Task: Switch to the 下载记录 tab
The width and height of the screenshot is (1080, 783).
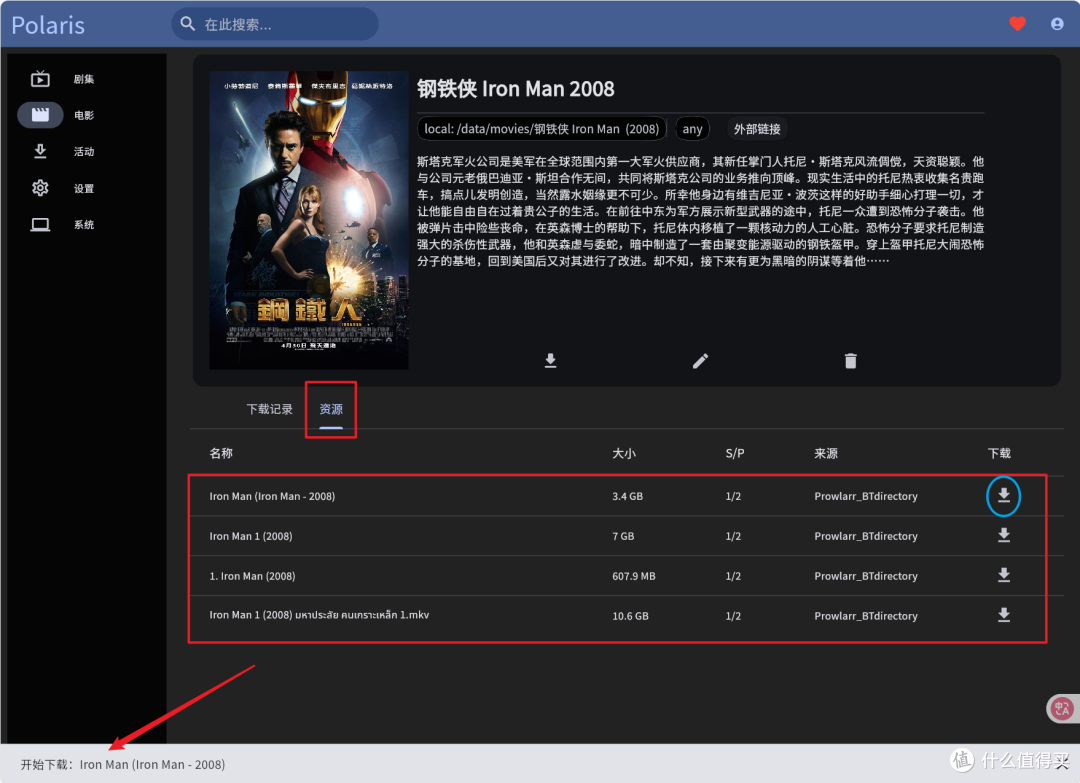Action: coord(269,409)
